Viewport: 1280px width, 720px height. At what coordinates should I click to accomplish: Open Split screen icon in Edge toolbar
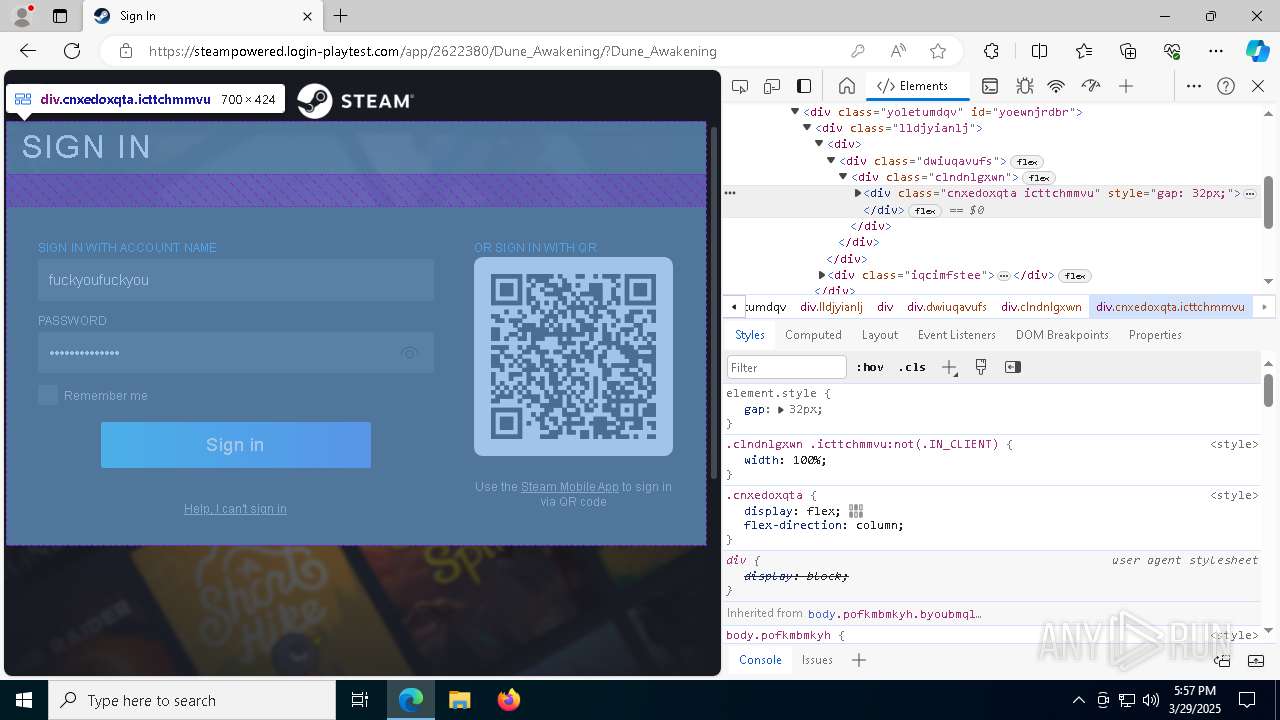point(1039,51)
